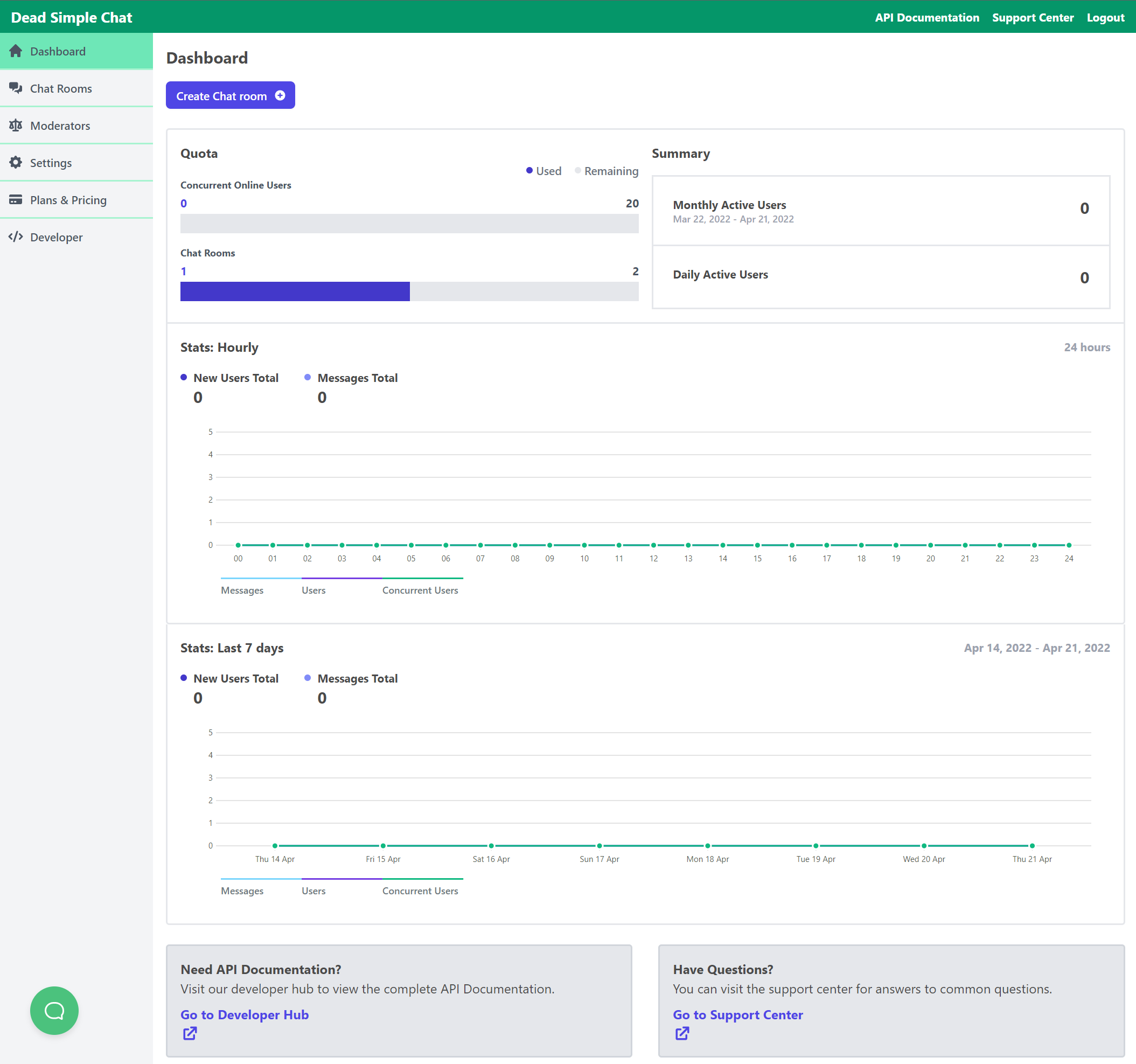Screen dimensions: 1136x1064
Task: Click the 'Stats: Hourly' heading
Action: point(219,347)
